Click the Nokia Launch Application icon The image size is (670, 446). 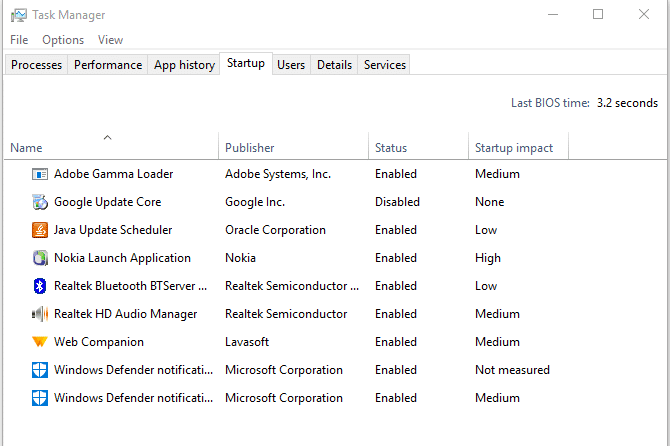click(x=40, y=258)
